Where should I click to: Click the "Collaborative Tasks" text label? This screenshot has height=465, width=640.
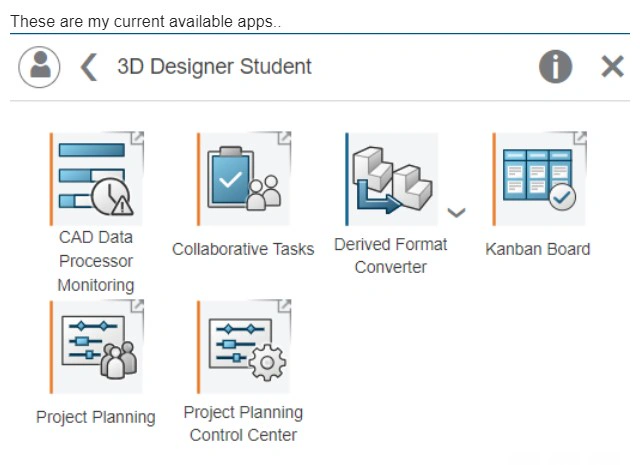[243, 249]
